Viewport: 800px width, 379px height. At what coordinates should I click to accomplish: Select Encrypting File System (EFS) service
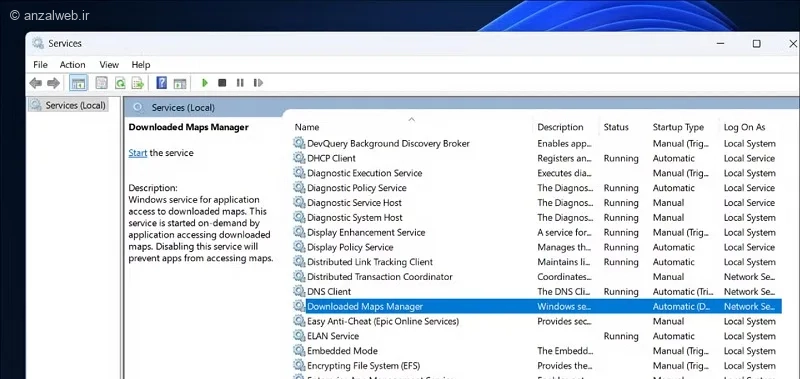tap(537, 365)
